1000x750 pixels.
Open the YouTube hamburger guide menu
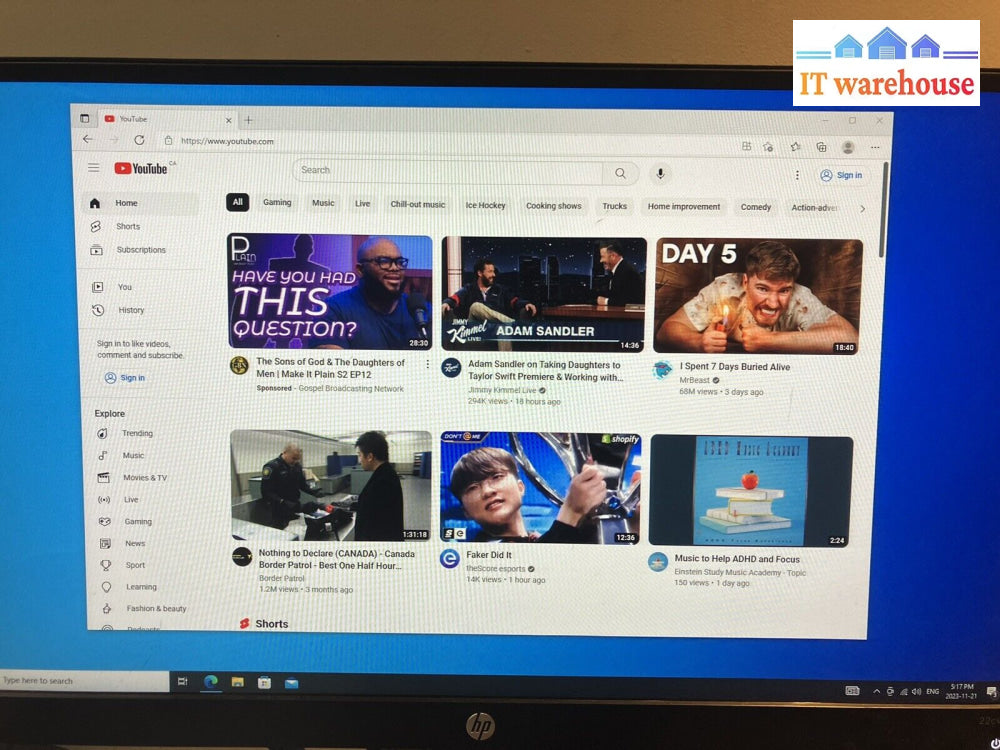(93, 168)
